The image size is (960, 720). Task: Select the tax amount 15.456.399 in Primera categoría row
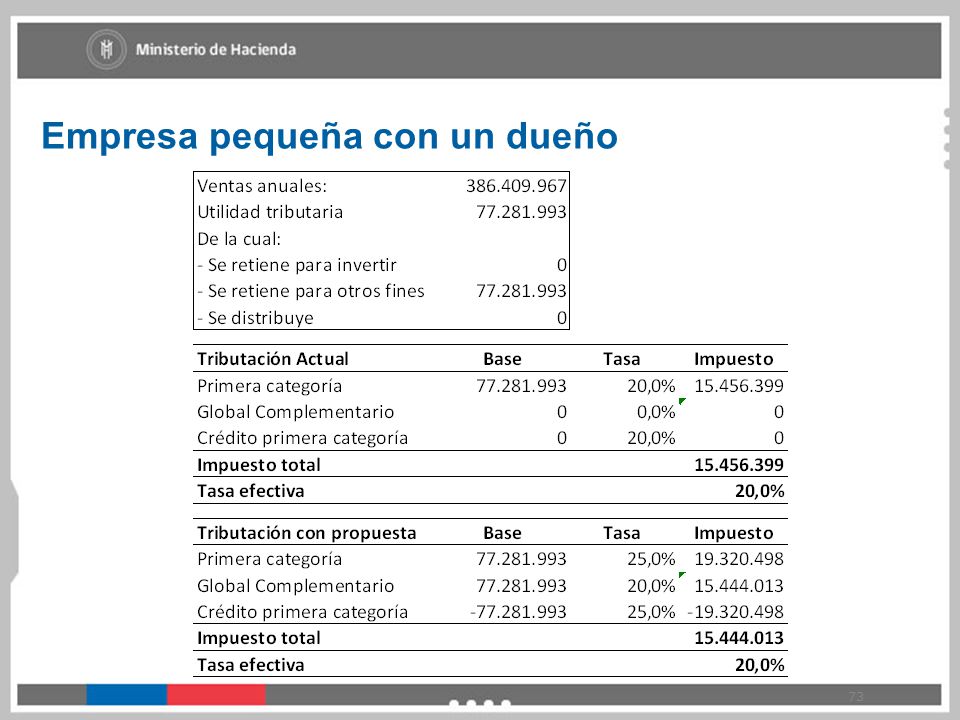pyautogui.click(x=738, y=386)
